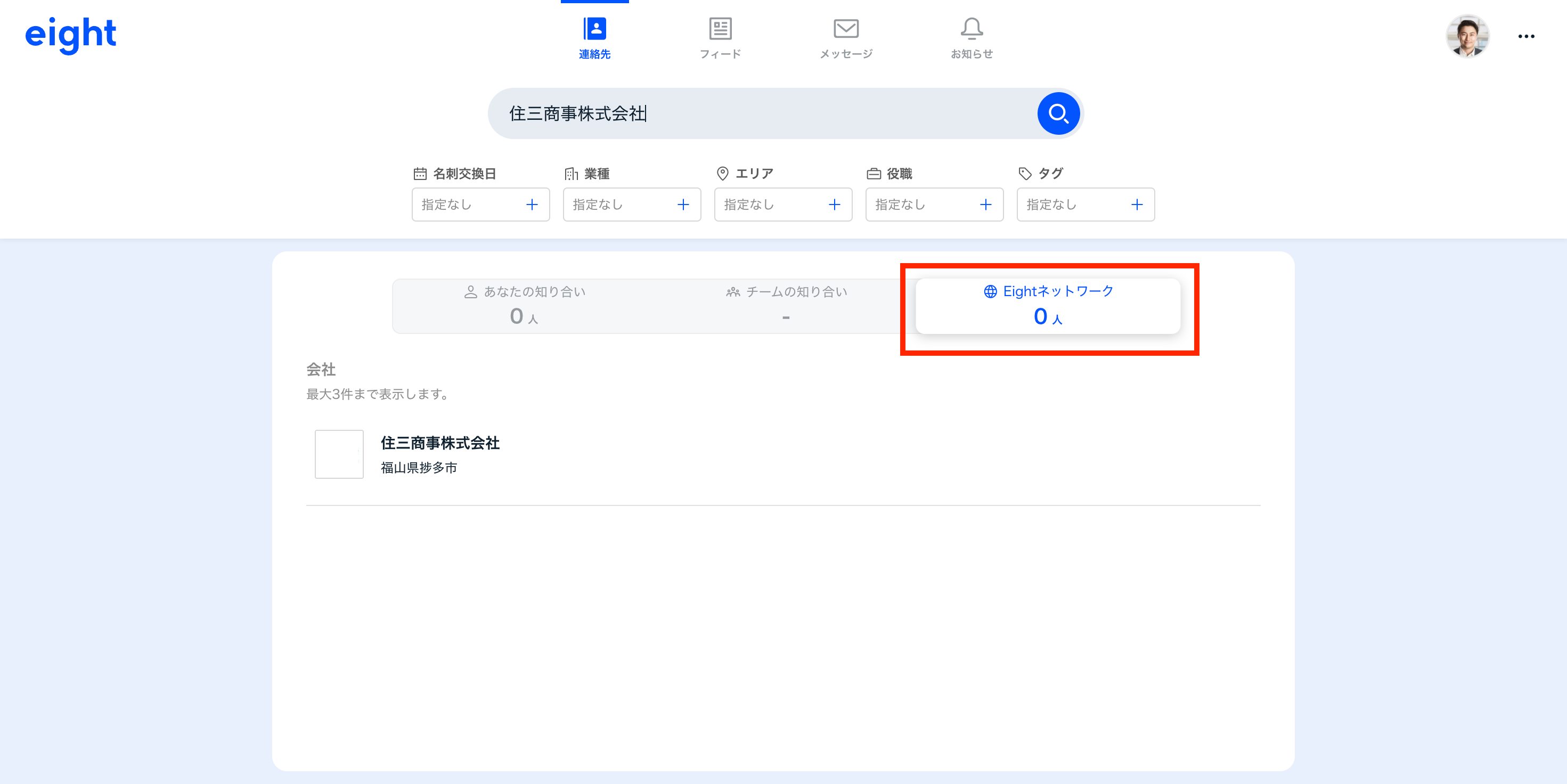
Task: Click the 最大3件まで表示します。 note
Action: click(378, 394)
